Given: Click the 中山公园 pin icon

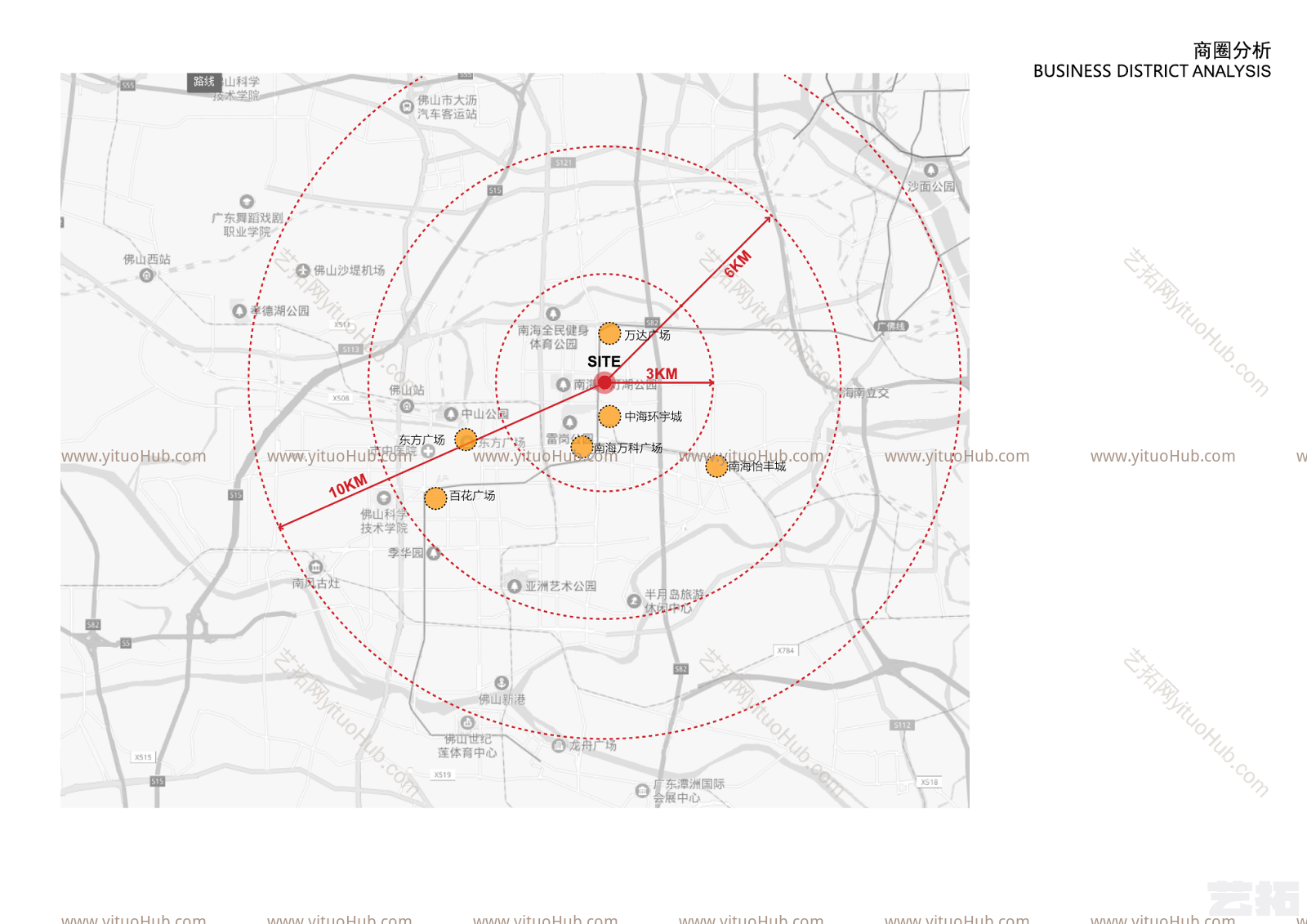Looking at the screenshot, I should (451, 414).
